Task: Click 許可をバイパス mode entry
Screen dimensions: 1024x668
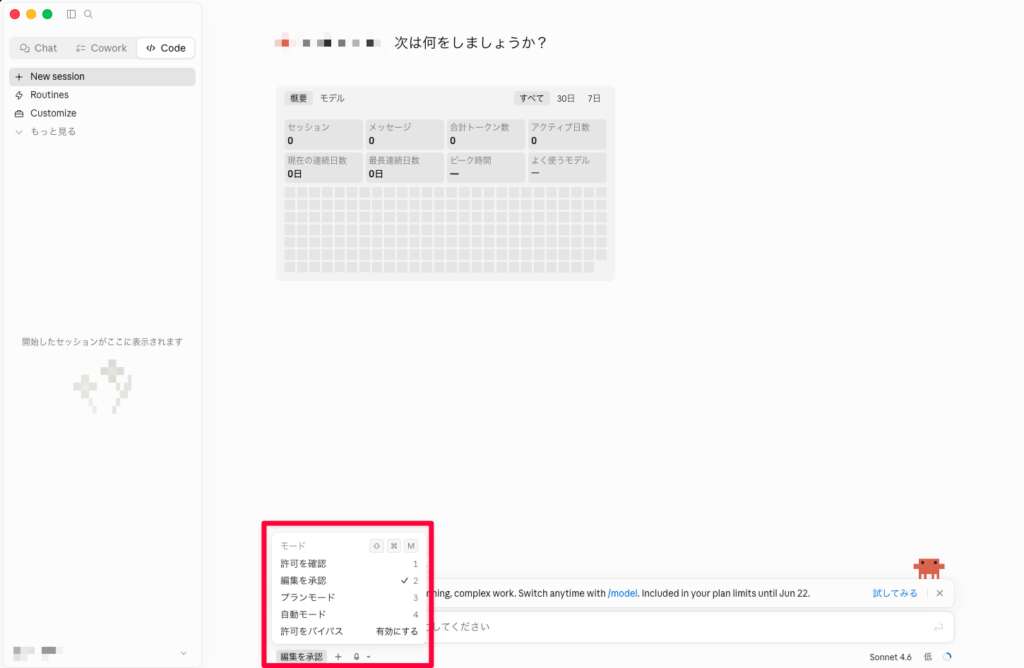Action: (312, 631)
